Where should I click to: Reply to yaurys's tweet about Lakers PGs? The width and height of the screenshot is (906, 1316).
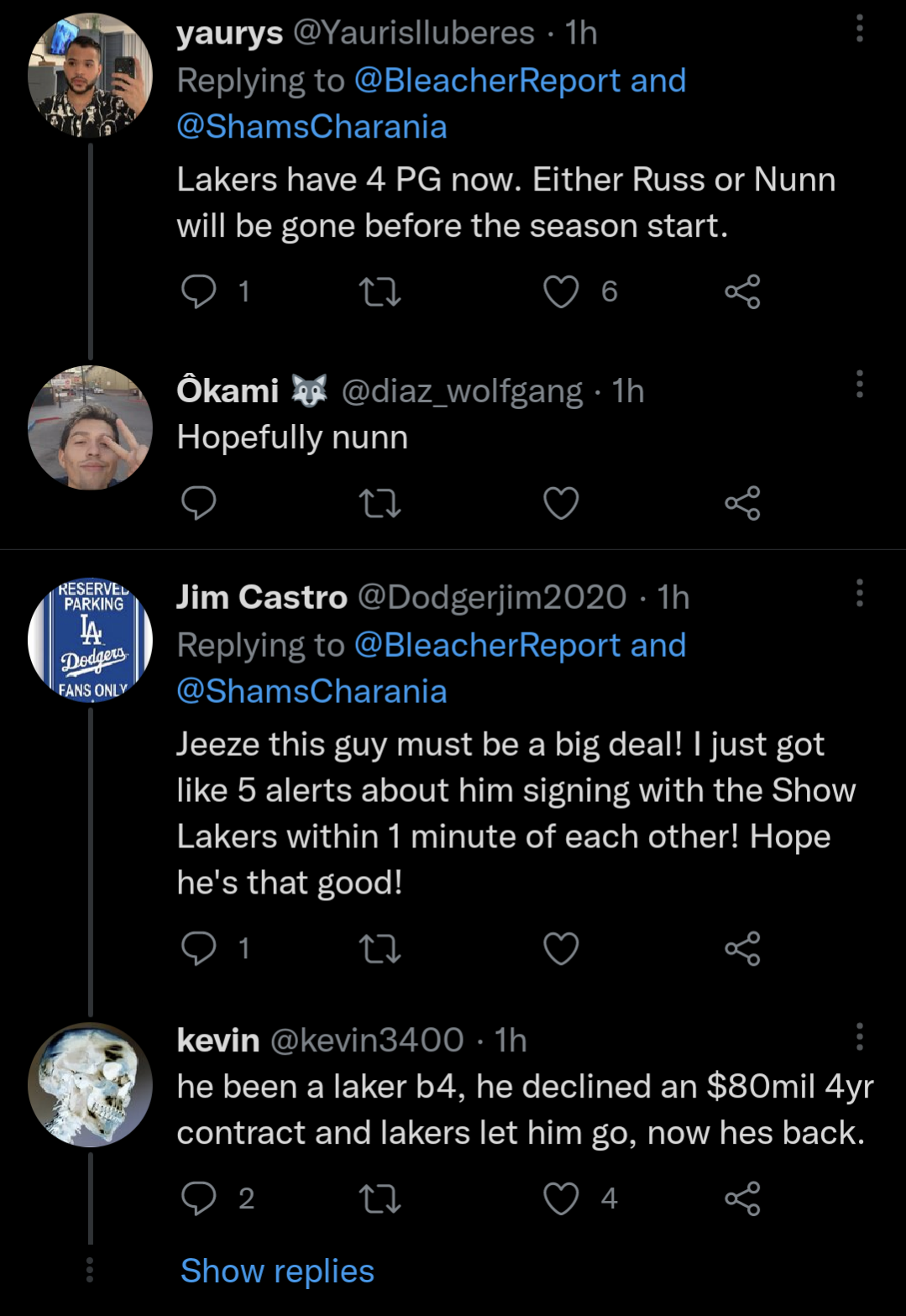point(199,291)
